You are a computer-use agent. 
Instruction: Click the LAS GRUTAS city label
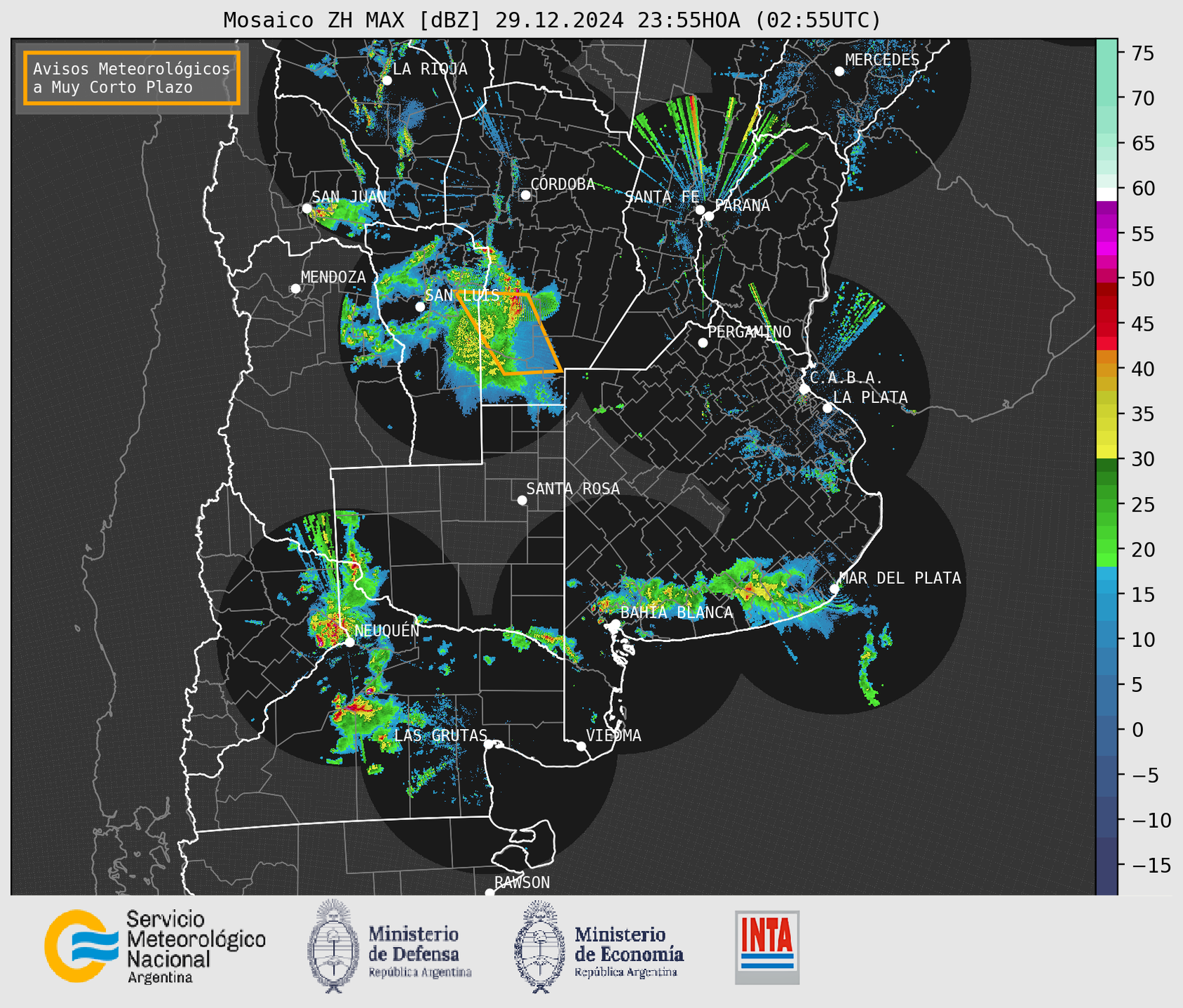point(440,735)
